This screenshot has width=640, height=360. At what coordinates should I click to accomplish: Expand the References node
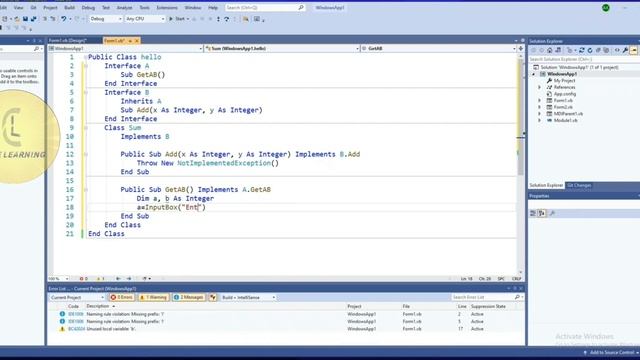540,87
